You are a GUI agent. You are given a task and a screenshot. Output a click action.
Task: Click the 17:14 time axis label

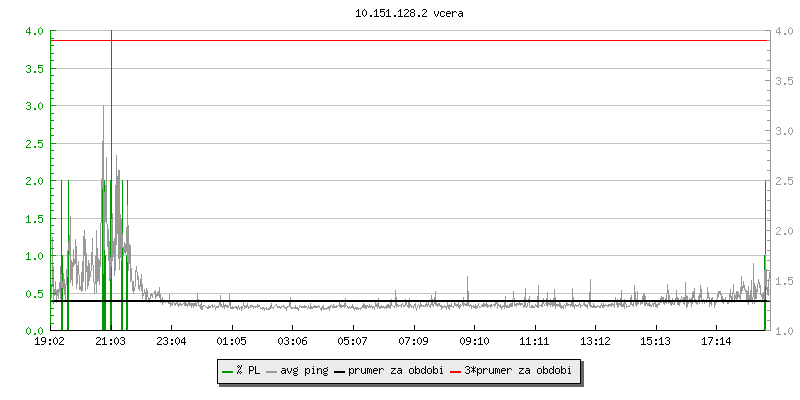[715, 342]
